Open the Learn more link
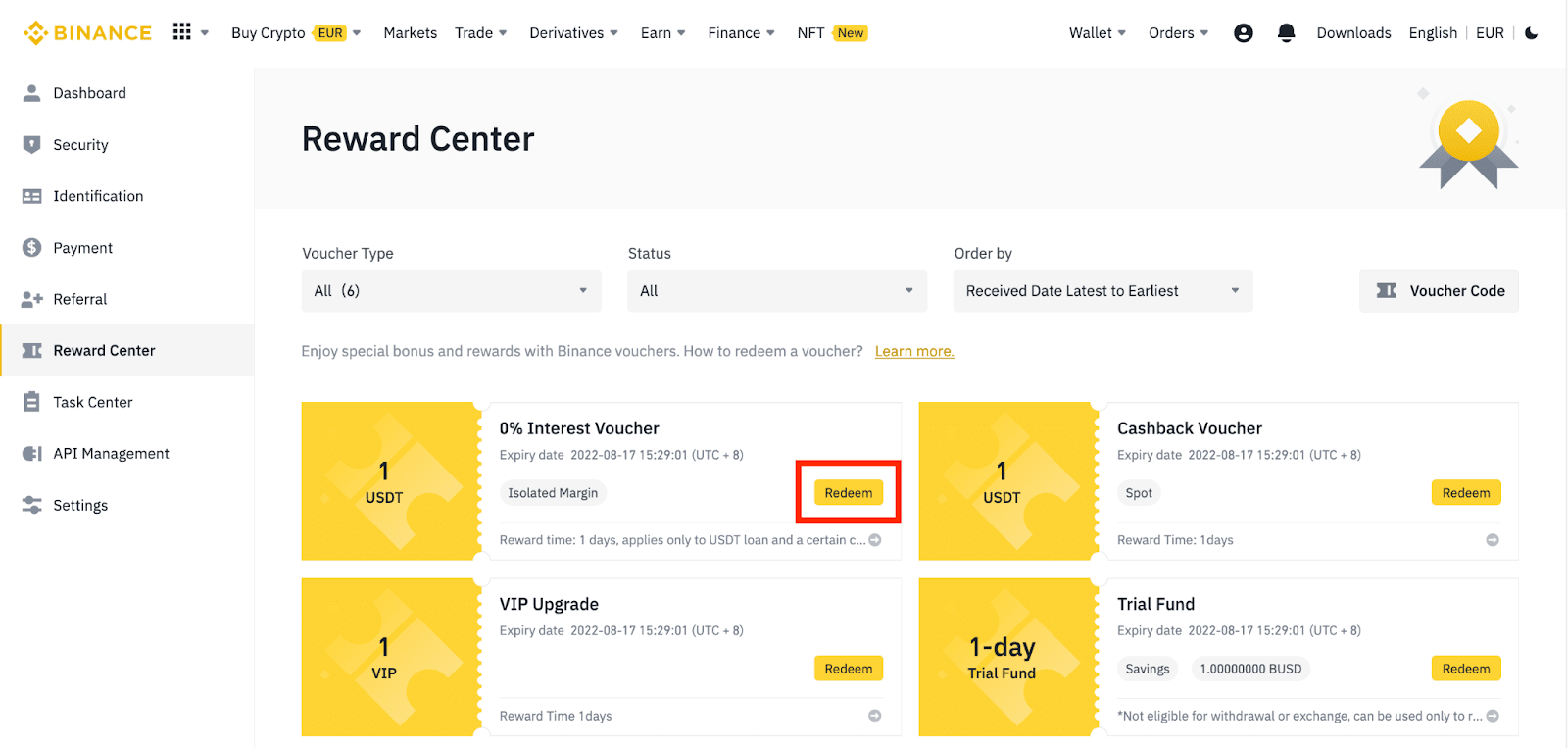Image resolution: width=1568 pixels, height=748 pixels. pyautogui.click(x=914, y=351)
